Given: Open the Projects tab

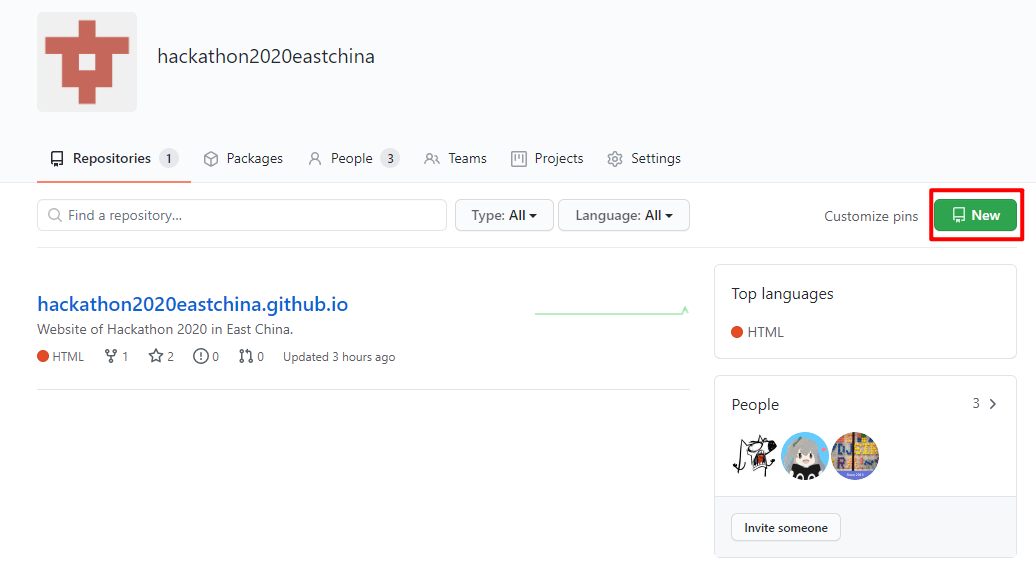Looking at the screenshot, I should pos(547,159).
